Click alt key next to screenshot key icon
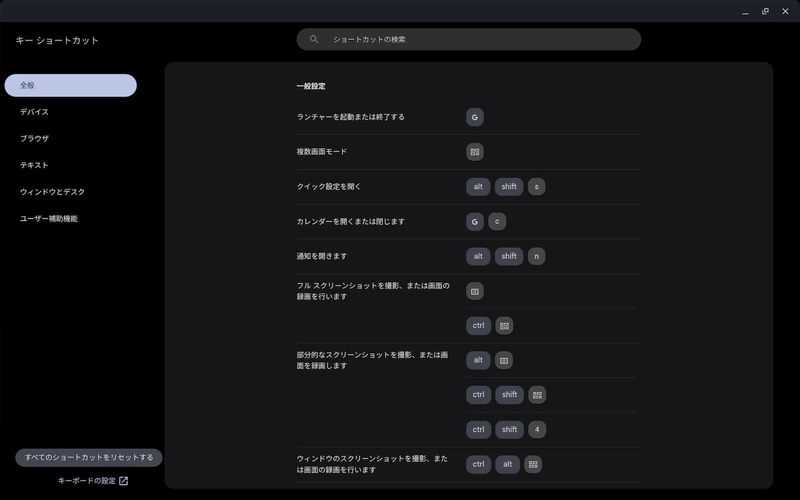800x500 pixels. 478,360
